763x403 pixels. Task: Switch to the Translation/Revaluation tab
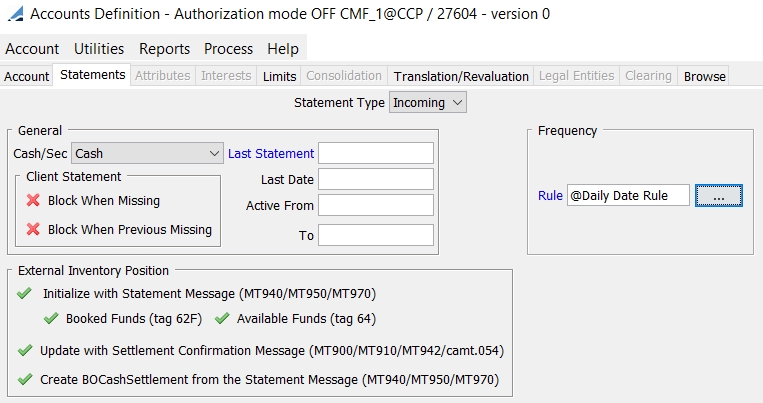point(461,76)
